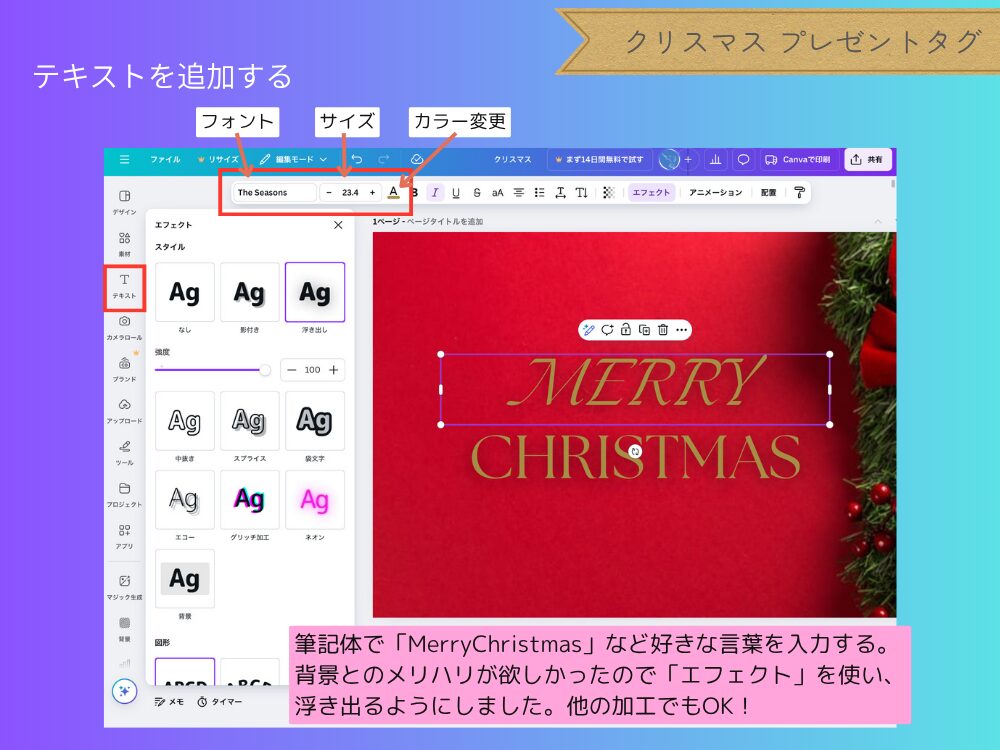Open the The Seasons font dropdown

click(x=273, y=192)
